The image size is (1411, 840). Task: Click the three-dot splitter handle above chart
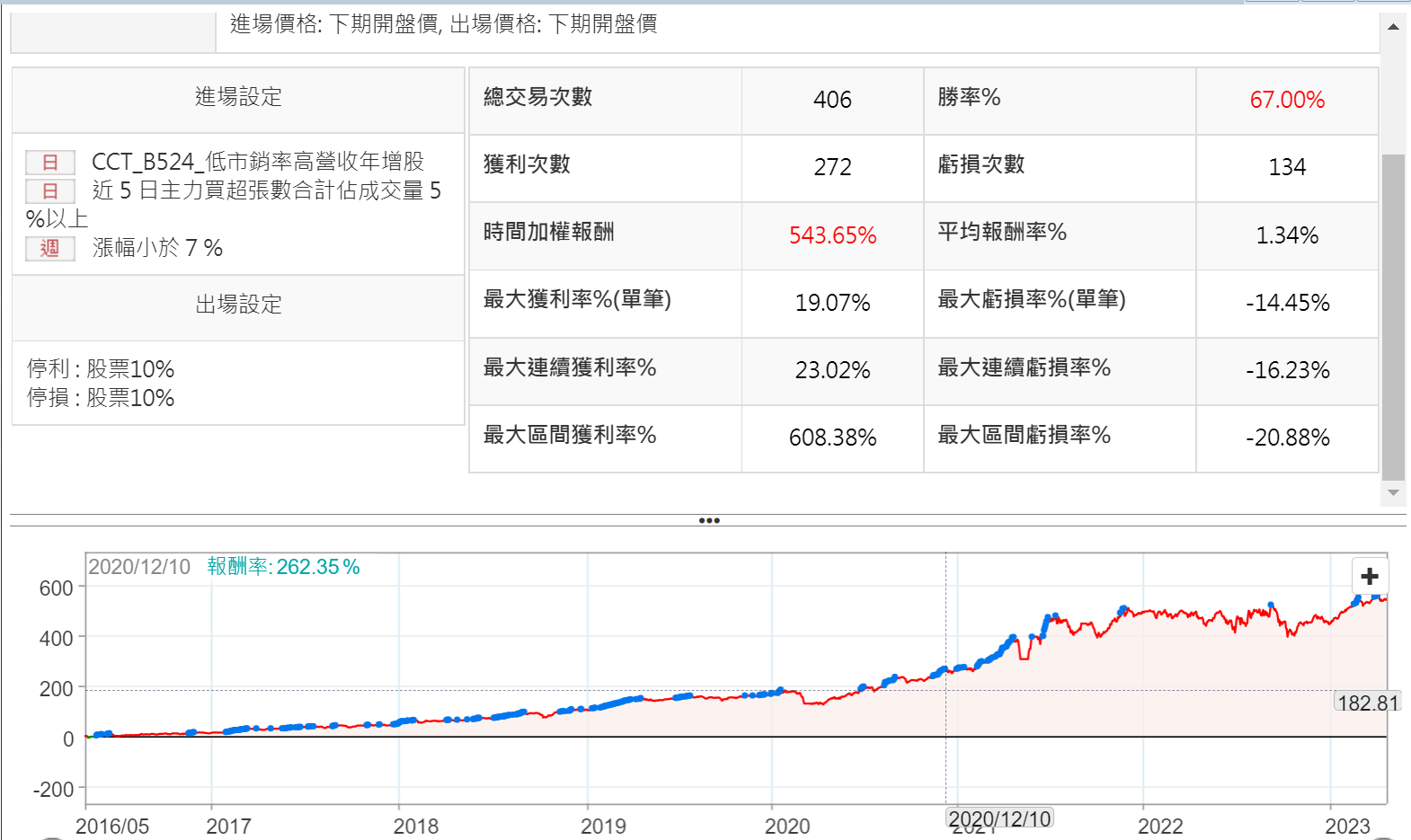[709, 520]
